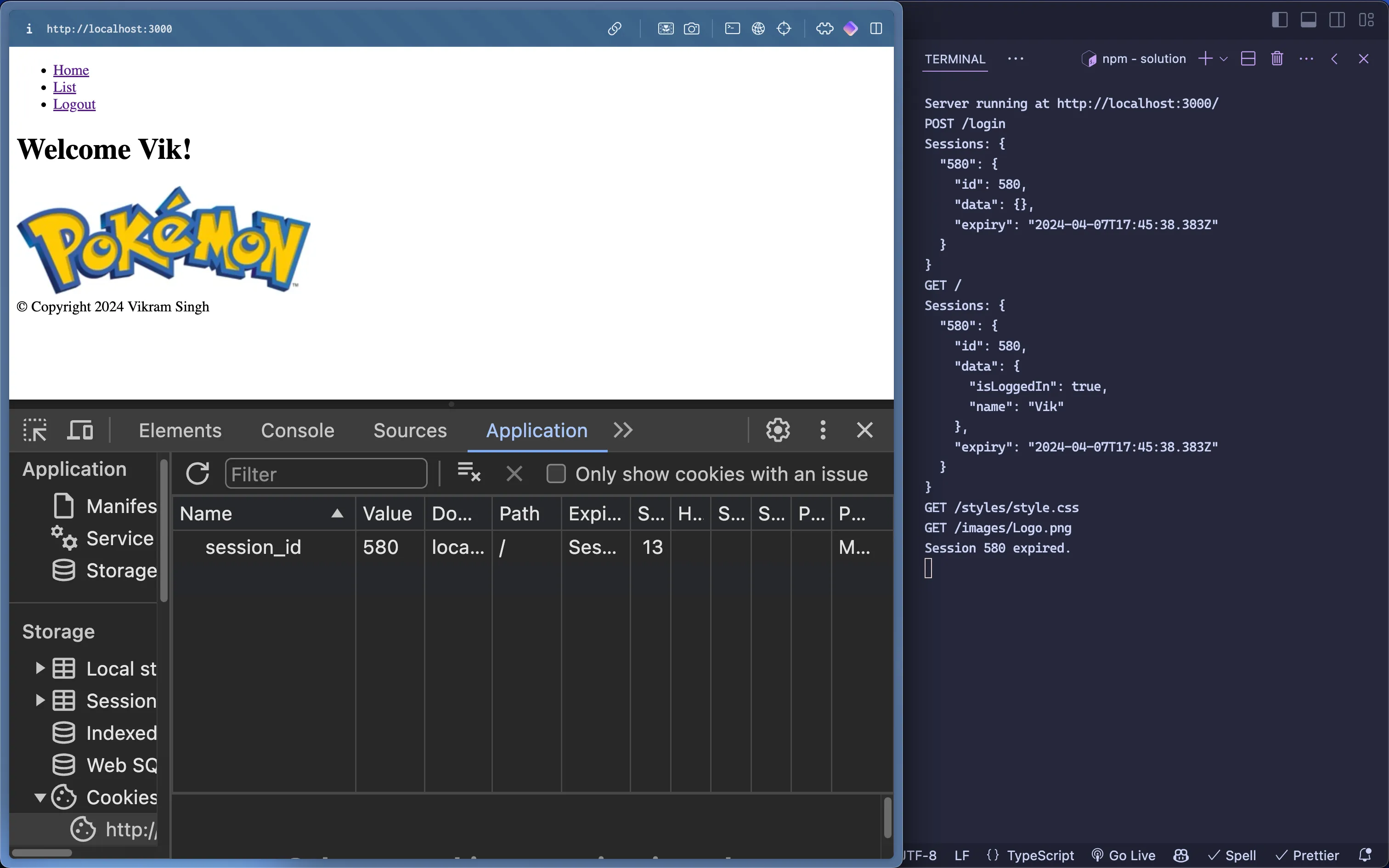Collapse the Cookies tree item
This screenshot has height=868, width=1389.
(40, 797)
